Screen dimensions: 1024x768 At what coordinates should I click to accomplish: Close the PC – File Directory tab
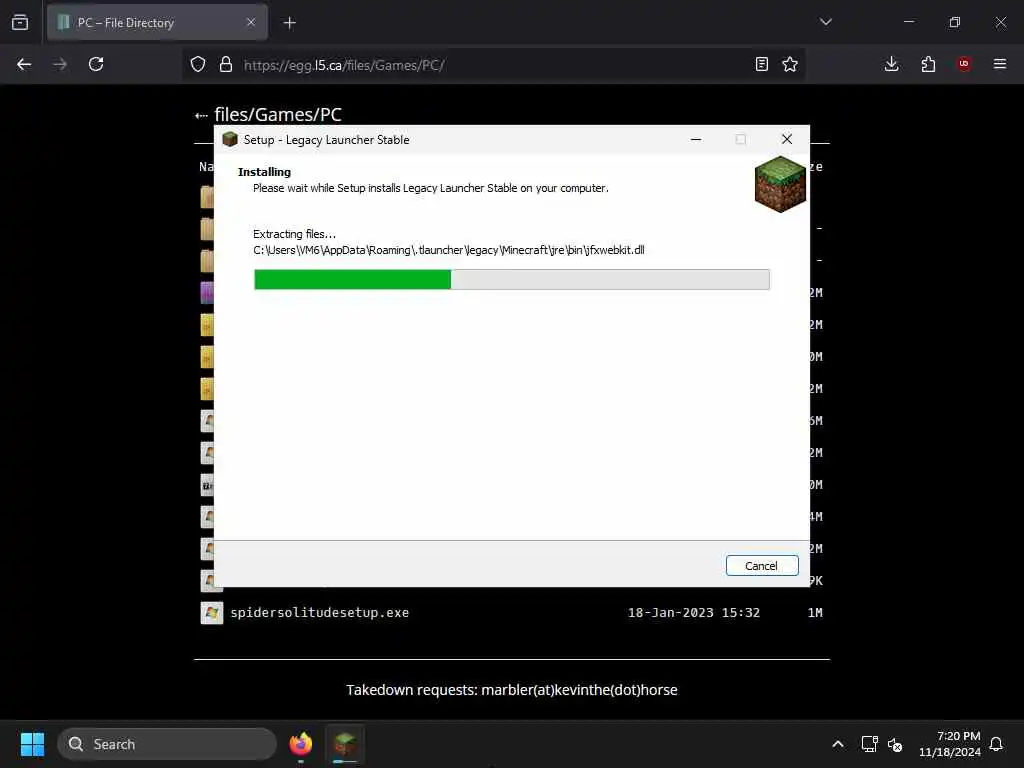(x=251, y=22)
